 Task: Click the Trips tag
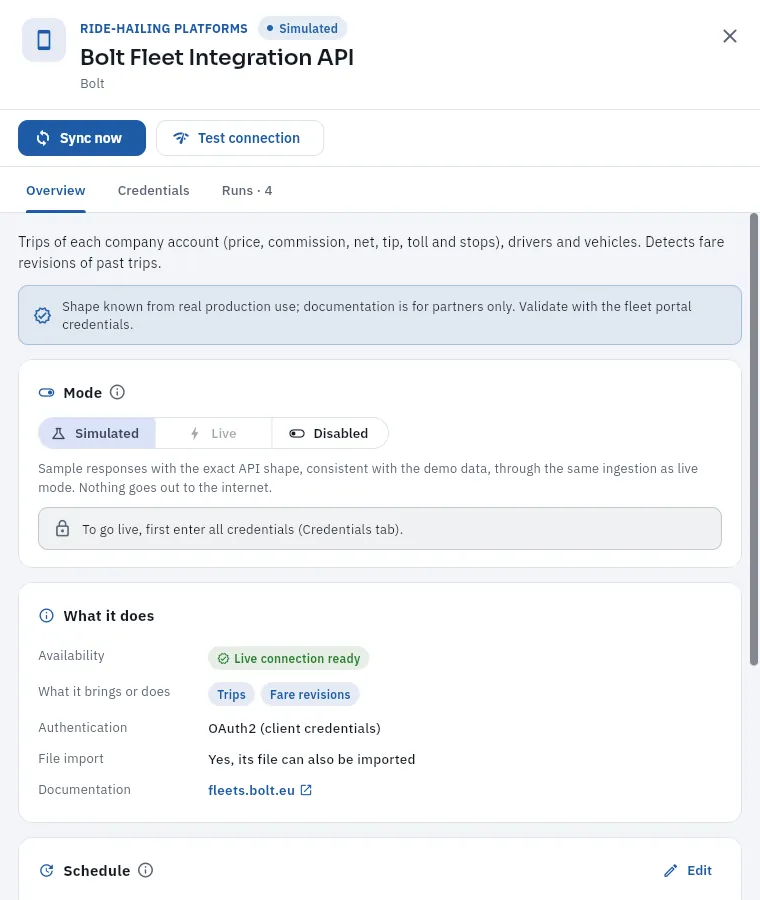pyautogui.click(x=231, y=695)
